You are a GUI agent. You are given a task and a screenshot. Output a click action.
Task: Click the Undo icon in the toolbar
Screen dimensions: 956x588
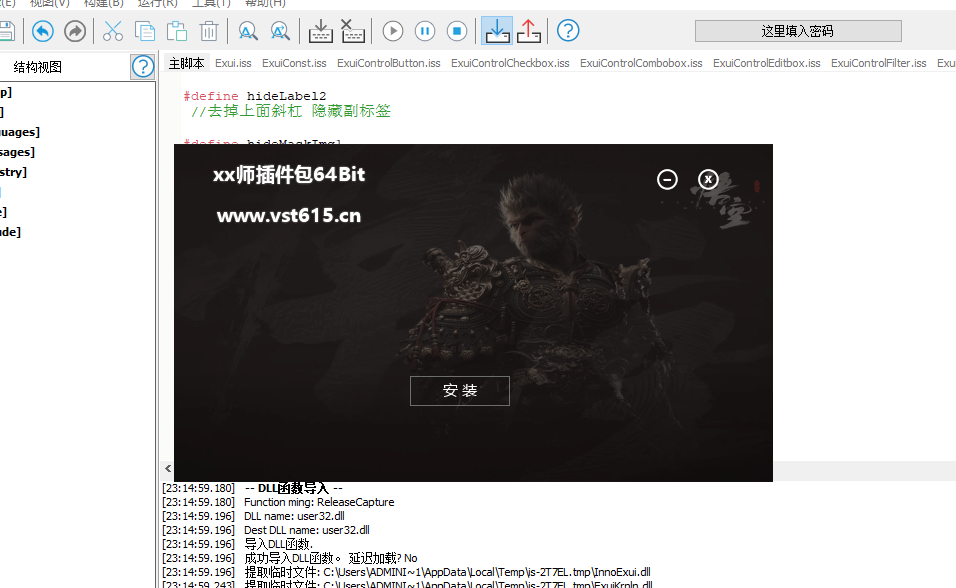[41, 31]
